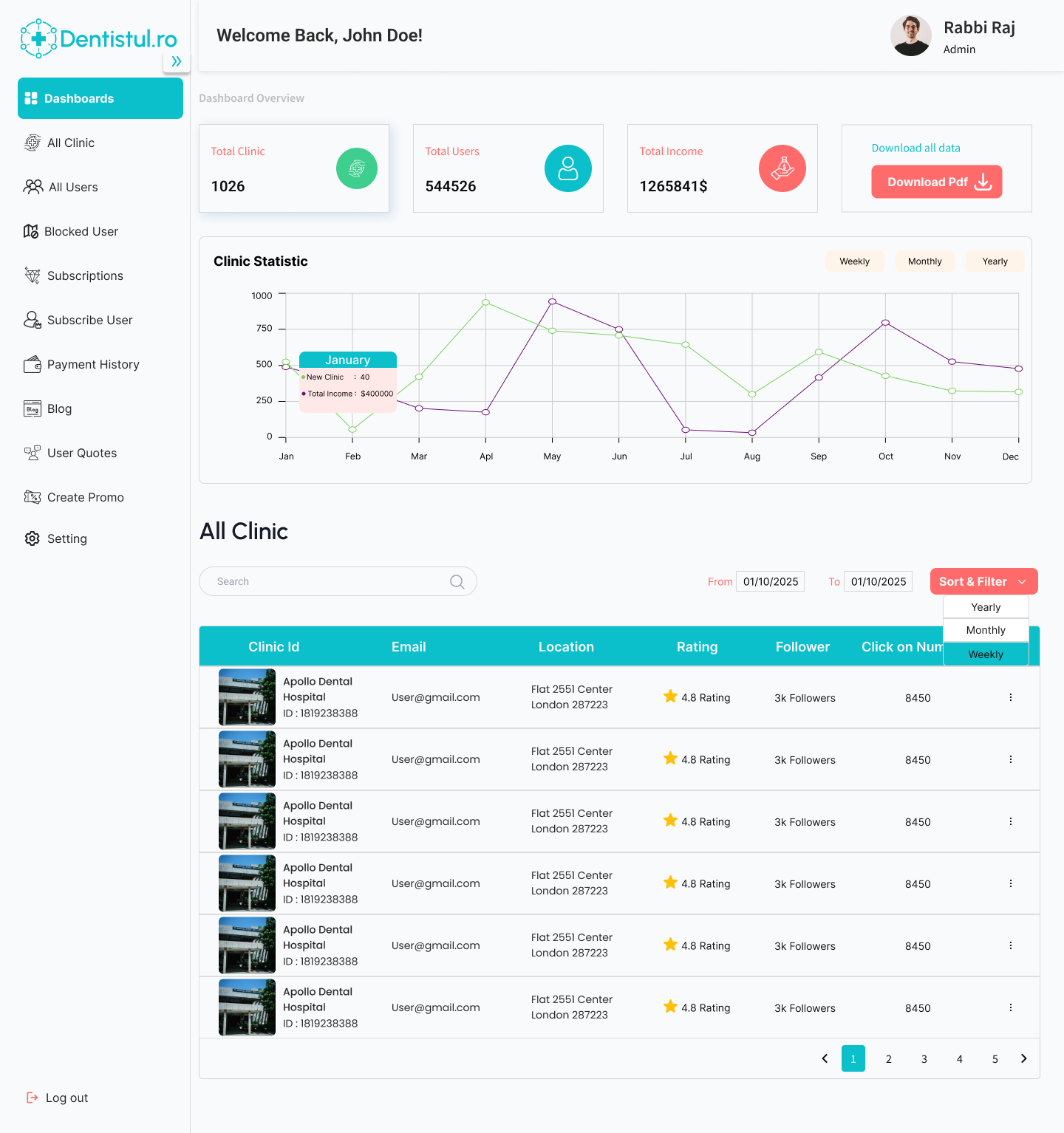Click the Create Promo icon
1064x1133 pixels.
[x=33, y=497]
